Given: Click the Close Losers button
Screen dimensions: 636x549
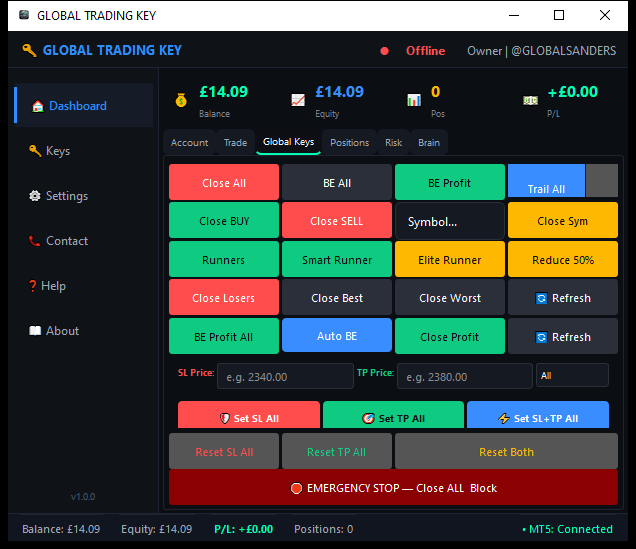Looking at the screenshot, I should pos(224,298).
